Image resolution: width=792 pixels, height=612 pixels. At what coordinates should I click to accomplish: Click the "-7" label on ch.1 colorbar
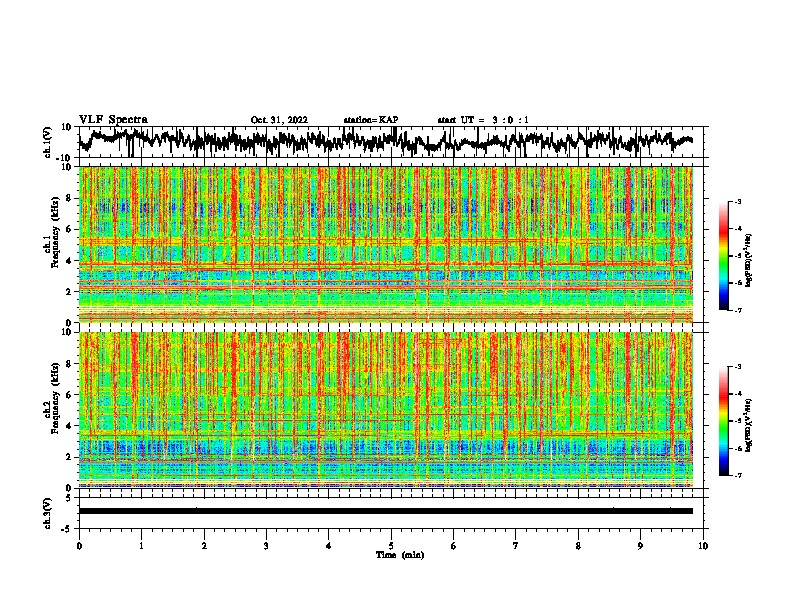click(x=737, y=310)
